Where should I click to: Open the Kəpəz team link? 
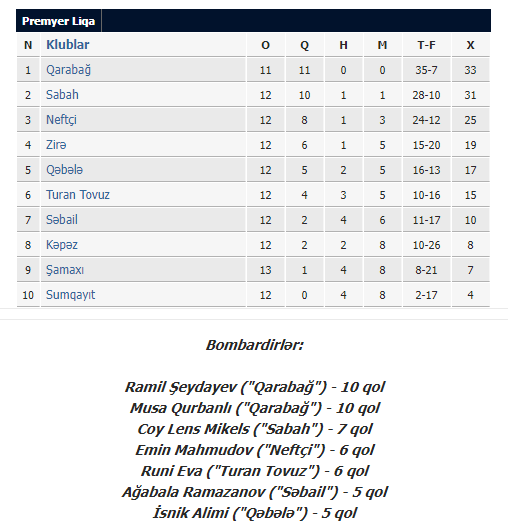tap(62, 245)
